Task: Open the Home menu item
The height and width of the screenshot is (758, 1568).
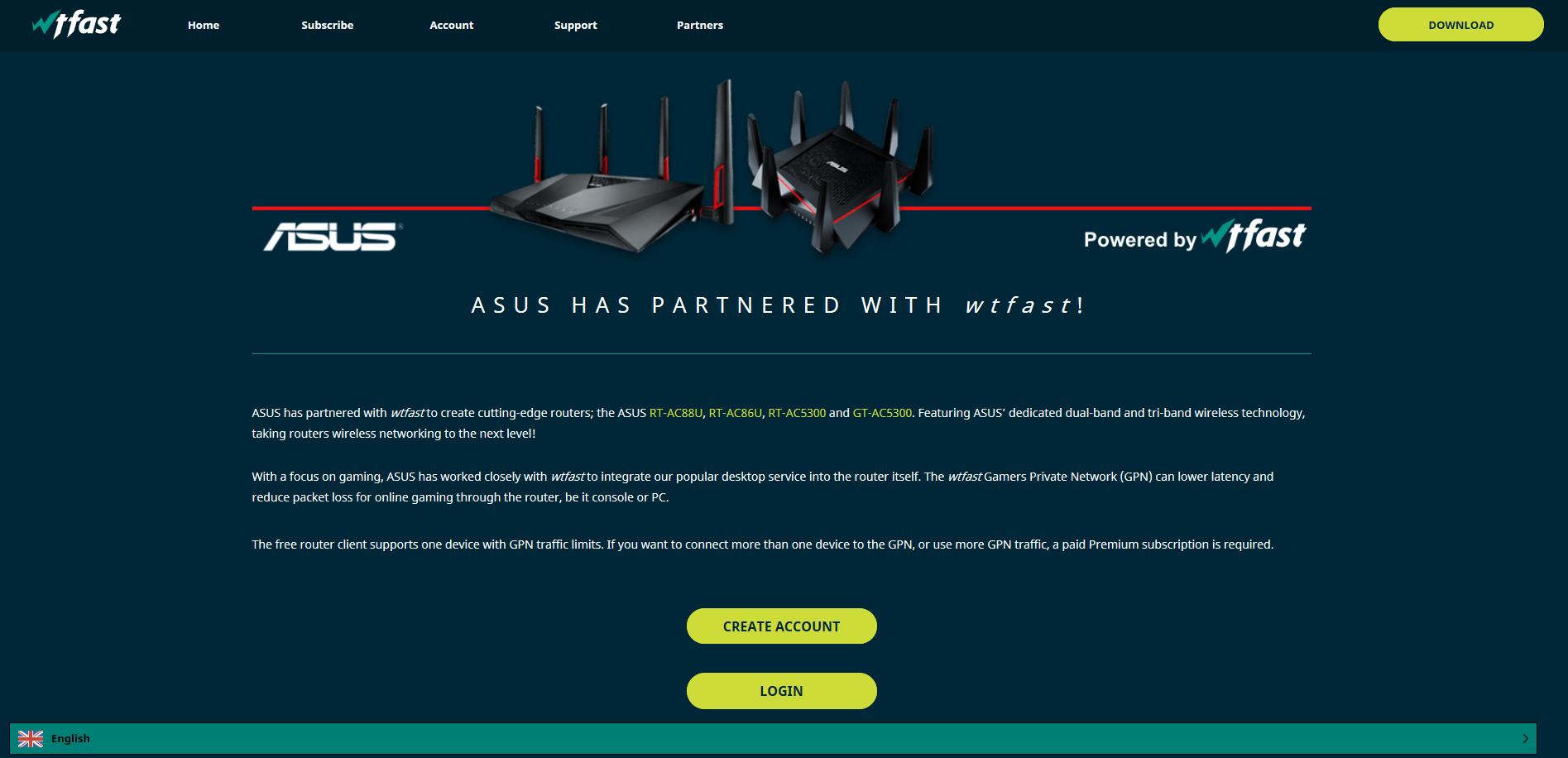Action: click(x=204, y=25)
